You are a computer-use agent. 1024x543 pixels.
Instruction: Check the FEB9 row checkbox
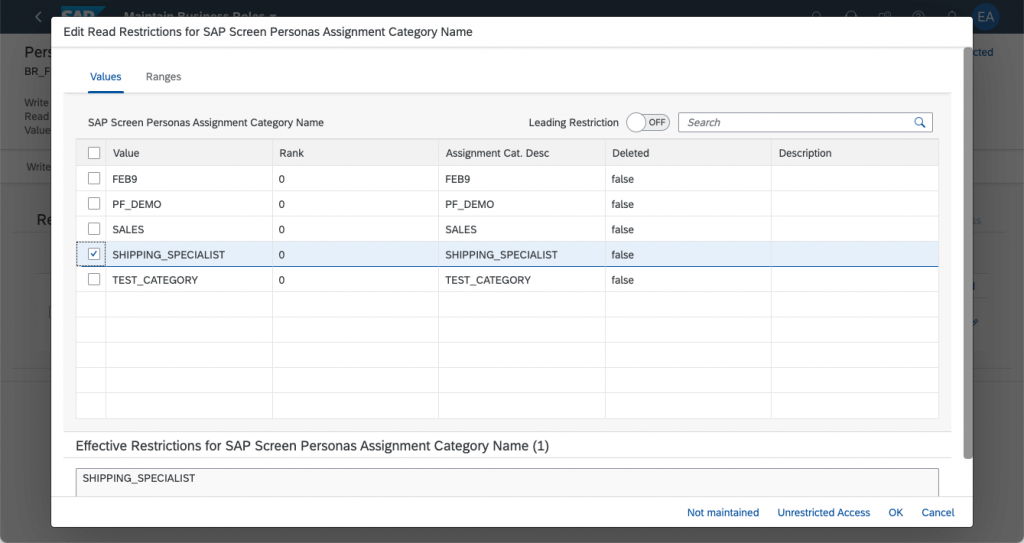click(94, 178)
